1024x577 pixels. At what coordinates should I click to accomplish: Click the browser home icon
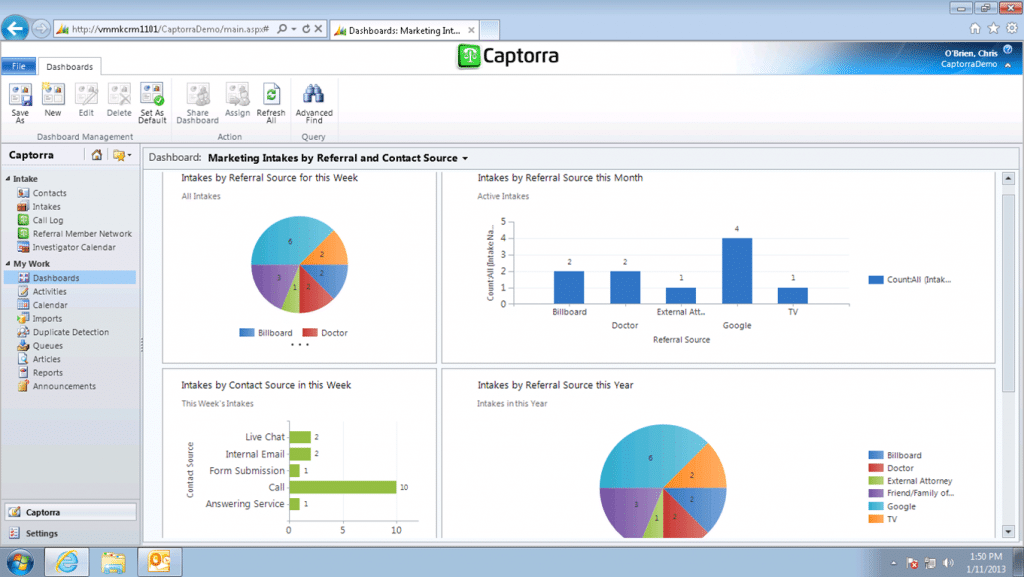975,28
